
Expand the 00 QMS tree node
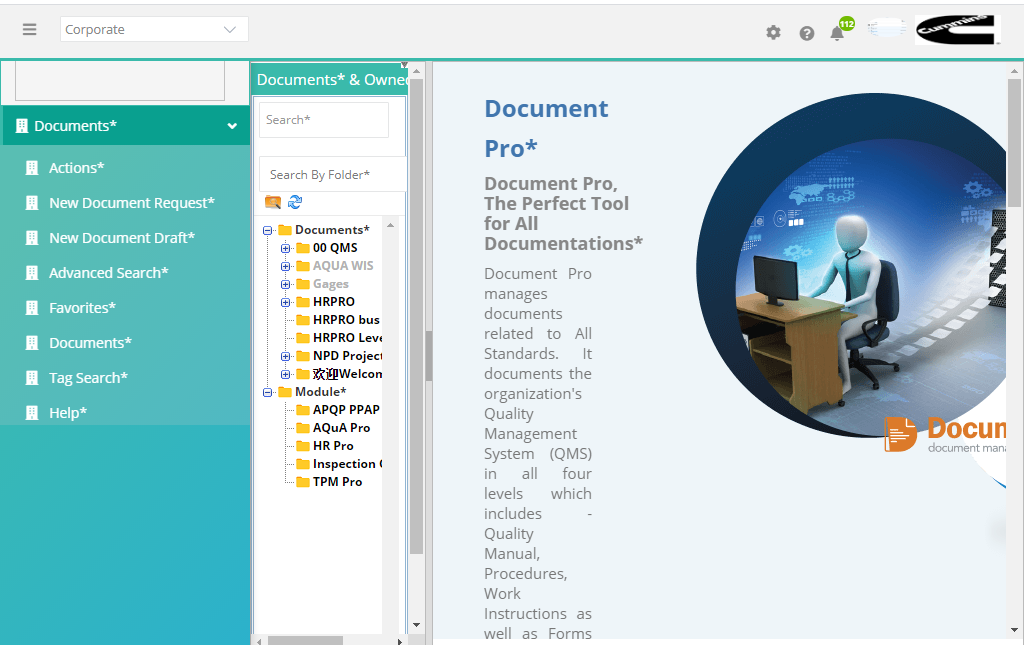(285, 248)
